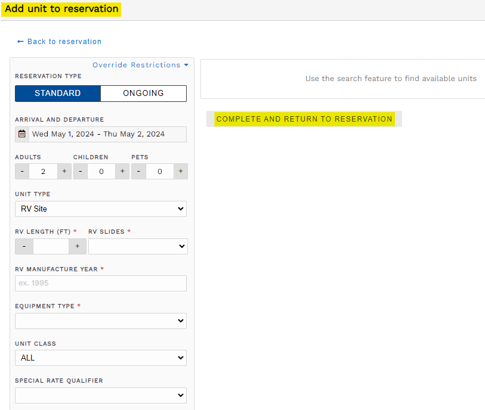Open the Unit Type dropdown showing RV Site
The image size is (485, 410).
[101, 209]
